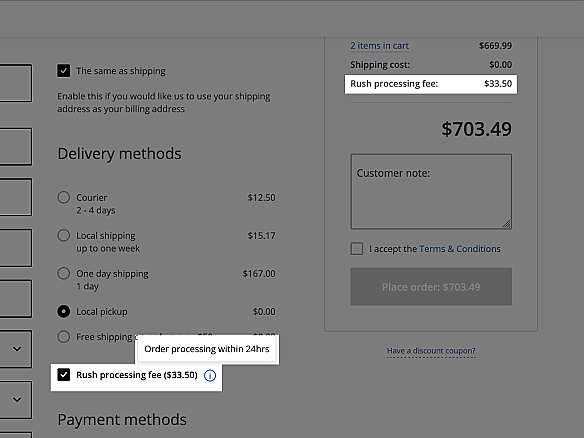This screenshot has width=584, height=438.
Task: Click the 'Payment methods' heading
Action: click(122, 420)
